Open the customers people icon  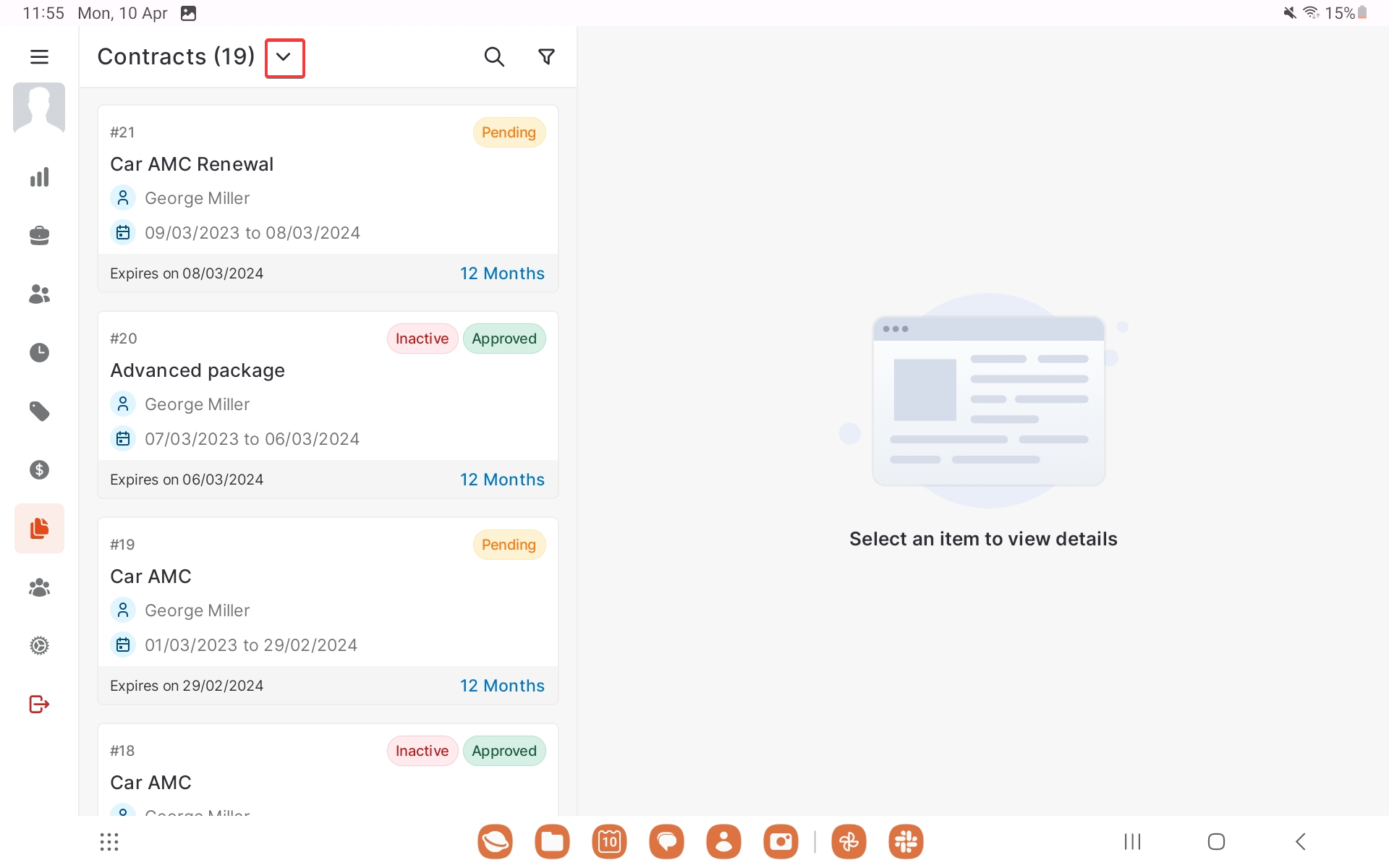pos(39,294)
